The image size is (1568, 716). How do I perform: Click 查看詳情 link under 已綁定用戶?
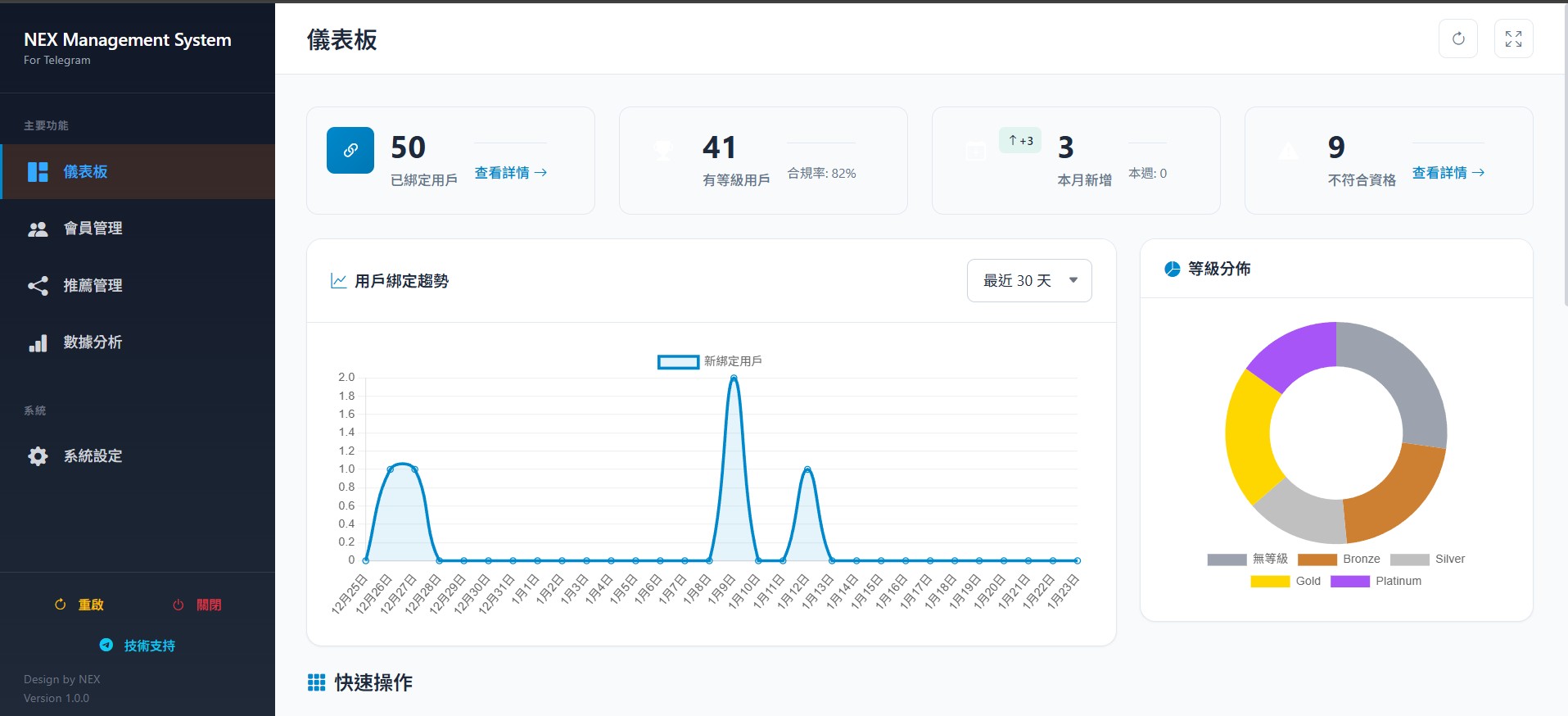(x=510, y=173)
